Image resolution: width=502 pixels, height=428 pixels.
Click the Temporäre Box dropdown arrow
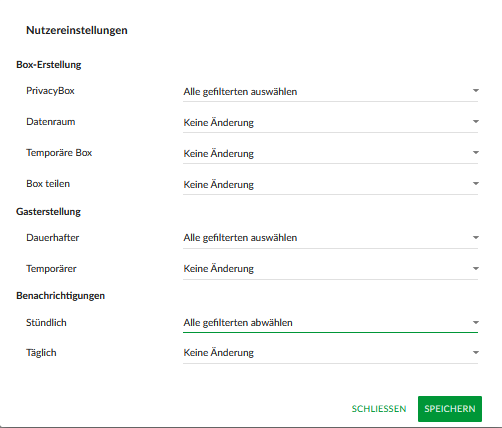tap(476, 153)
